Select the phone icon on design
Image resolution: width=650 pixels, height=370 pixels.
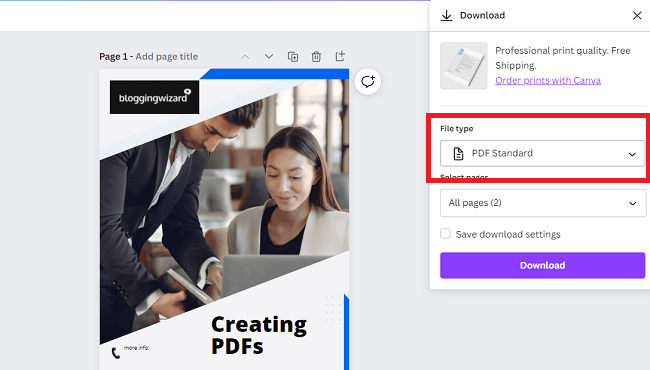pyautogui.click(x=116, y=353)
